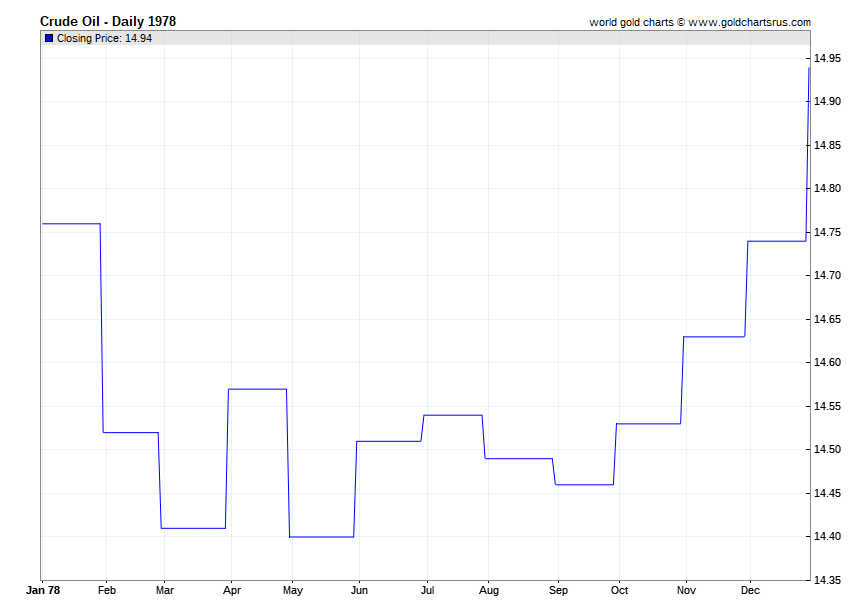Click the 'Jul' x-axis label
The width and height of the screenshot is (850, 616).
point(427,590)
